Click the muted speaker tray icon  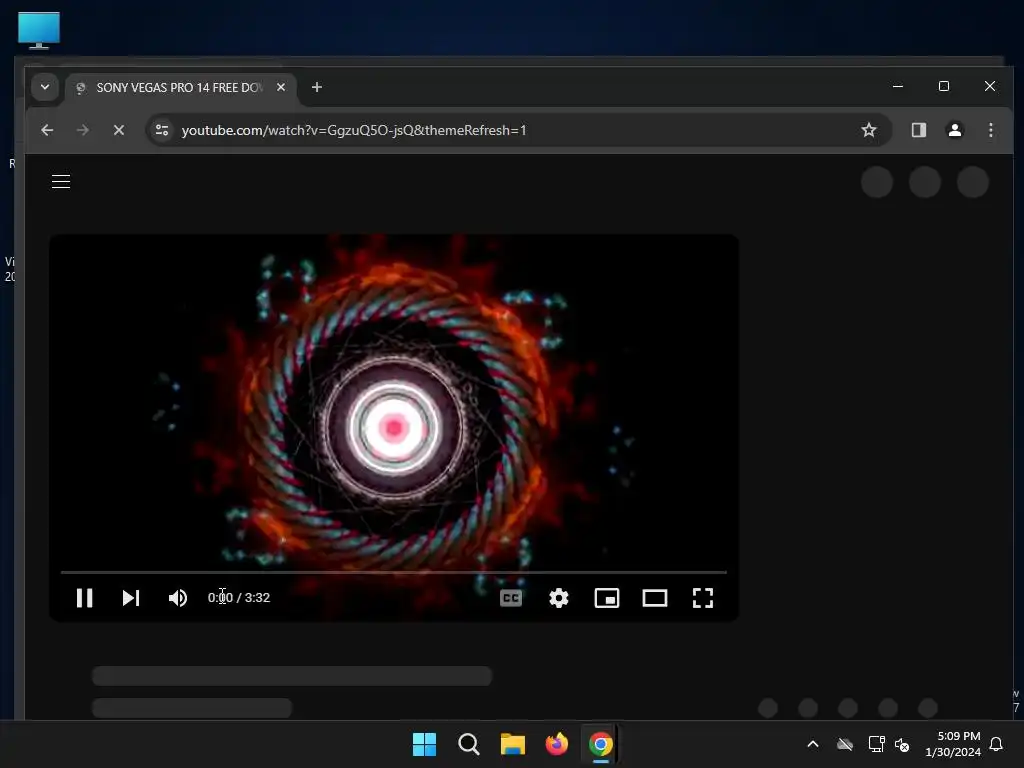tap(902, 744)
